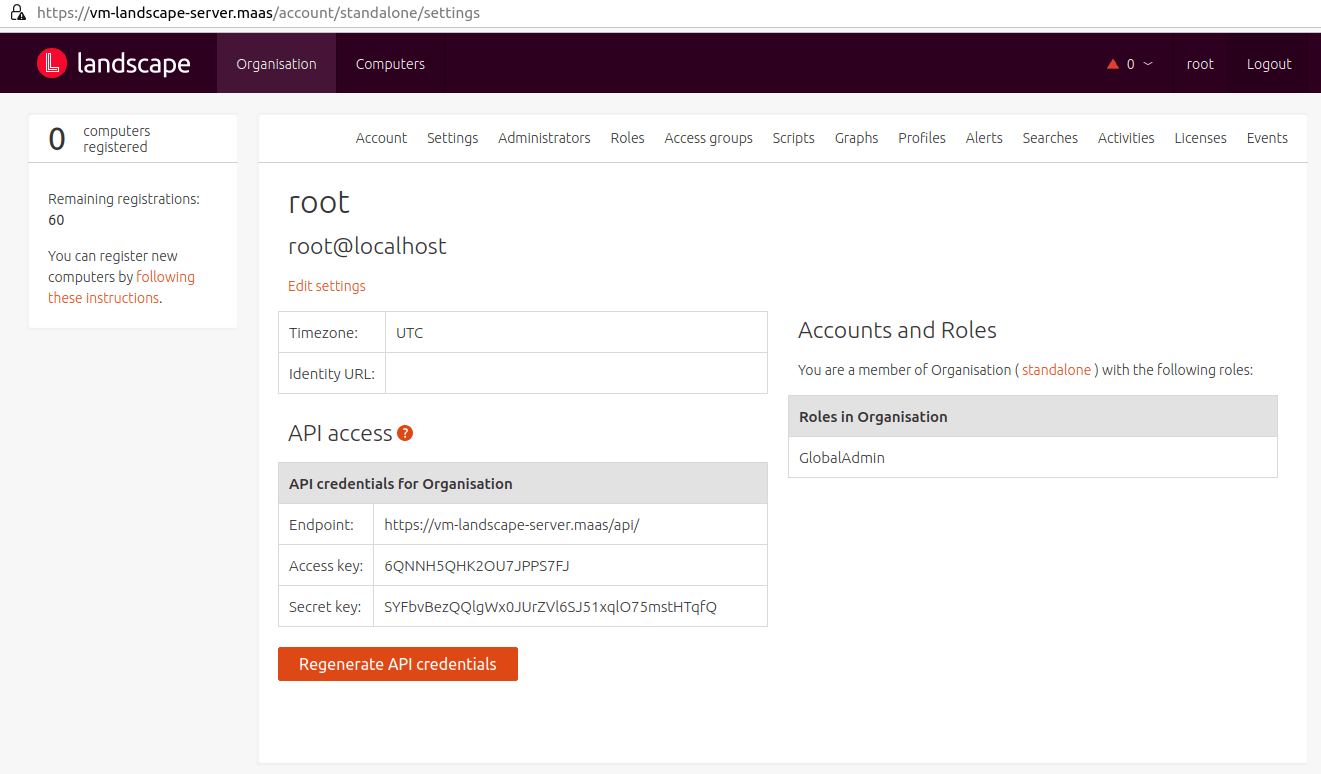Open the Licenses tab
The image size is (1321, 774).
[1200, 138]
